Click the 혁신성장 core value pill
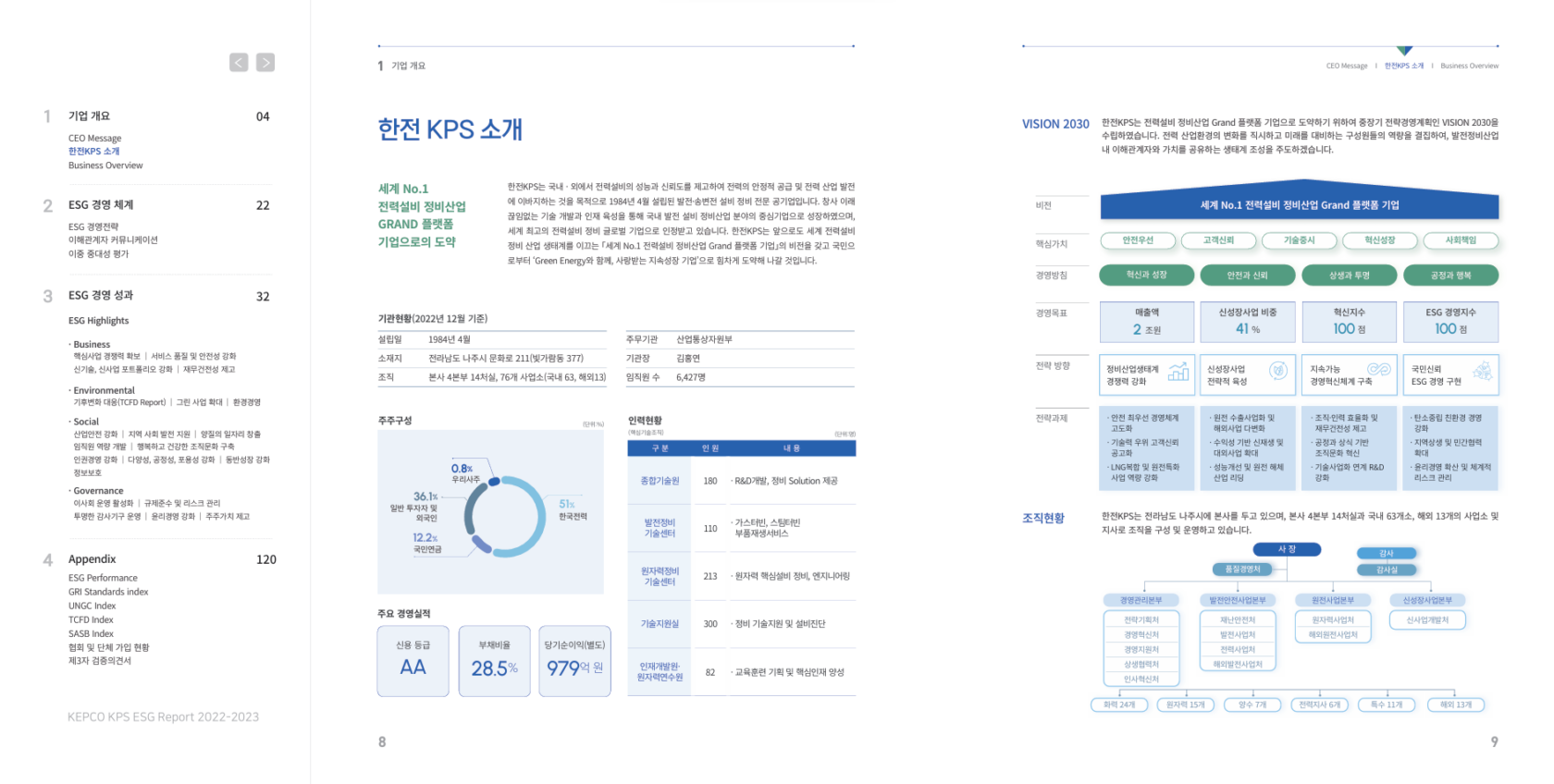 click(1380, 240)
